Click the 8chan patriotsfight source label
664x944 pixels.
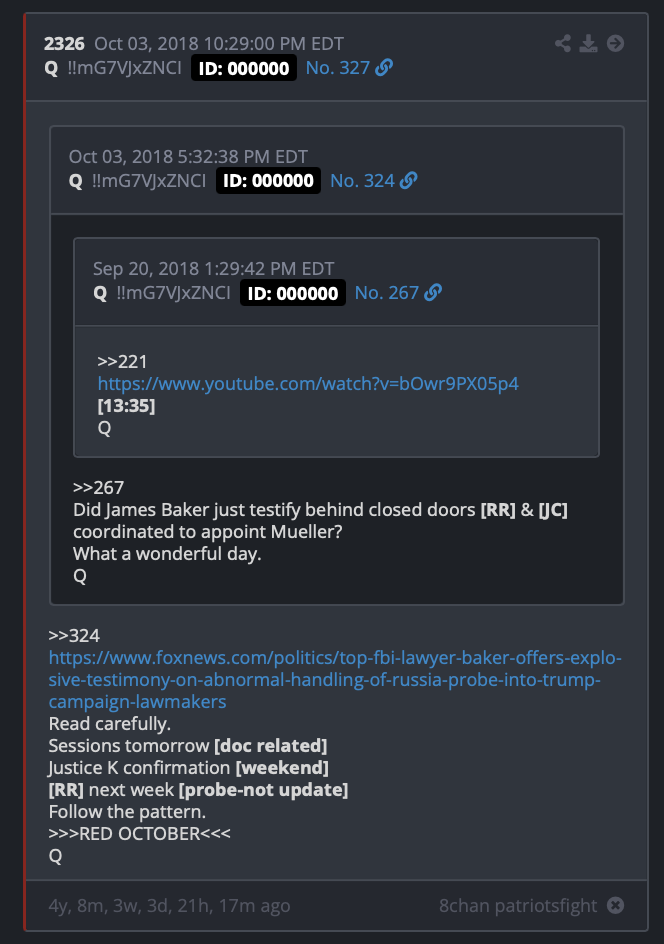click(x=518, y=905)
